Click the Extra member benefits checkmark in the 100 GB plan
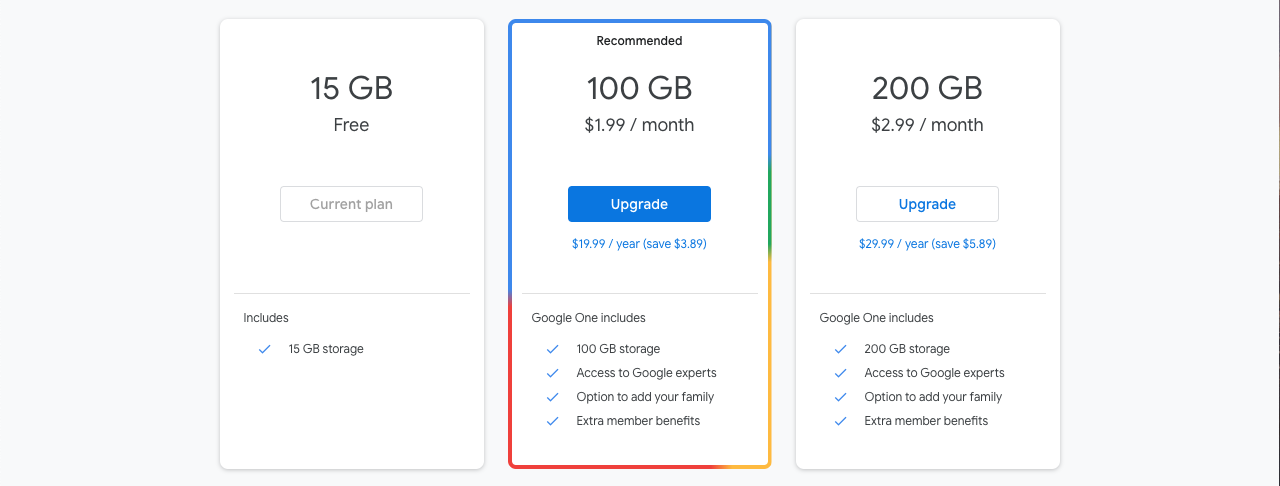Viewport: 1280px width, 486px height. (552, 421)
